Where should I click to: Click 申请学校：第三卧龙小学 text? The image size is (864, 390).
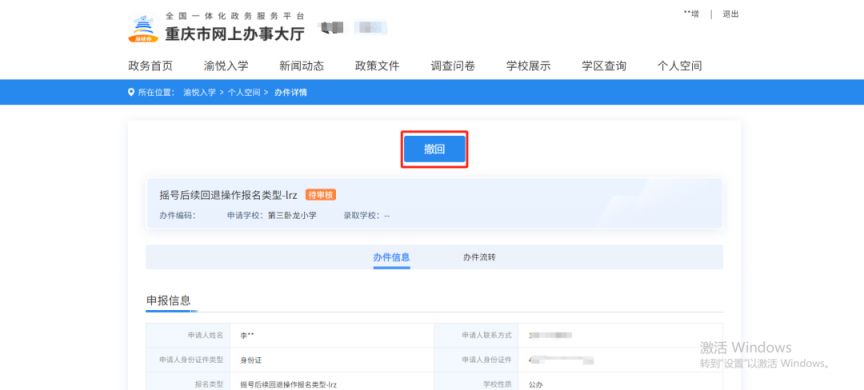click(x=272, y=216)
